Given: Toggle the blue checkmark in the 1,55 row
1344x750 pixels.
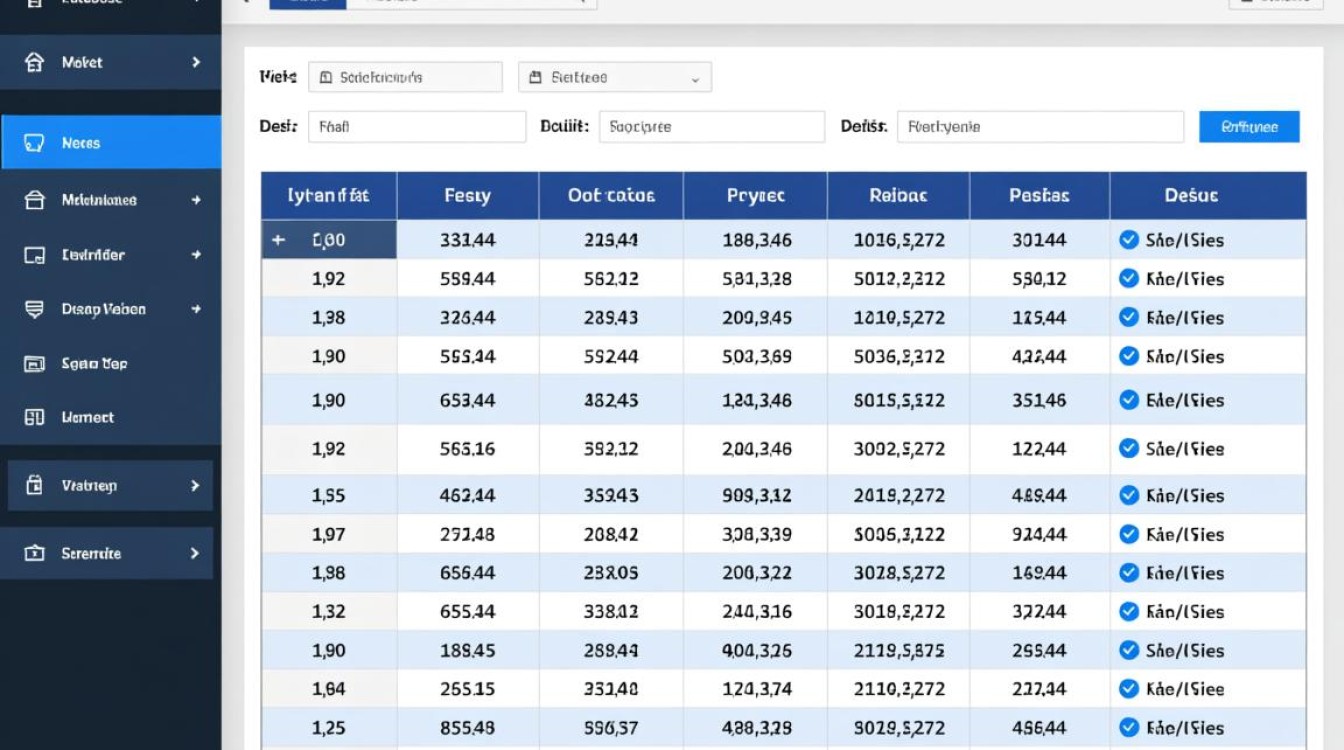Looking at the screenshot, I should (x=1129, y=495).
